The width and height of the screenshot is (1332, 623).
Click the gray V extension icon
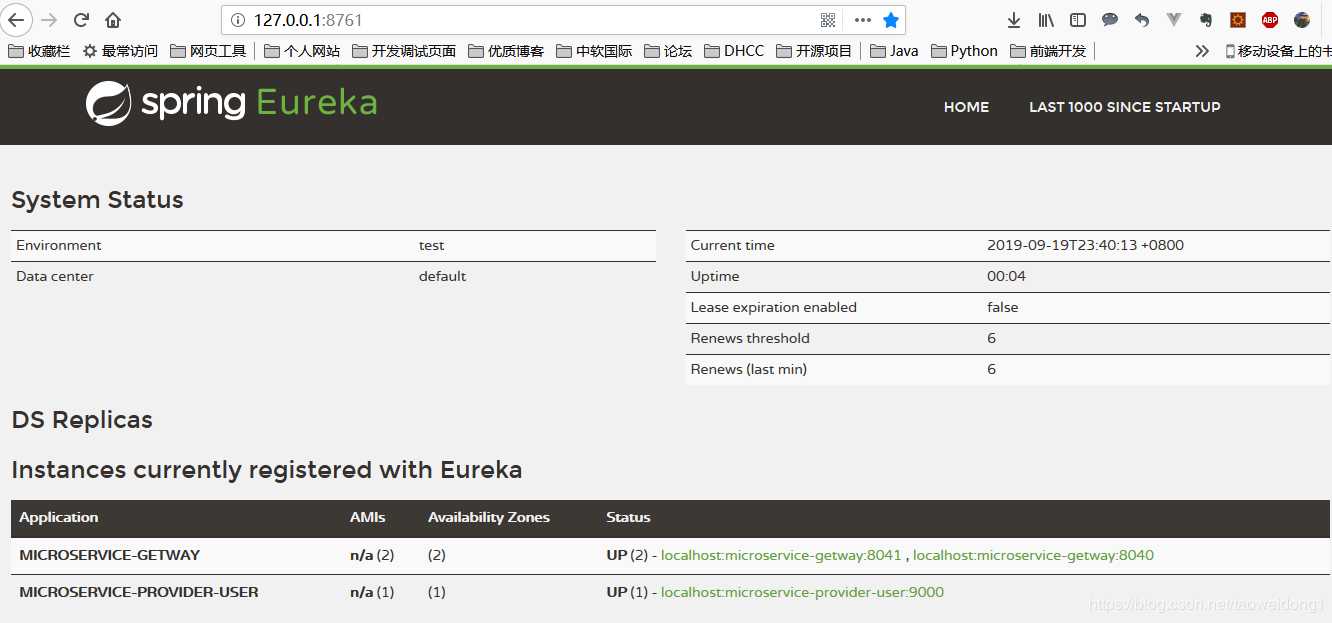pos(1174,20)
